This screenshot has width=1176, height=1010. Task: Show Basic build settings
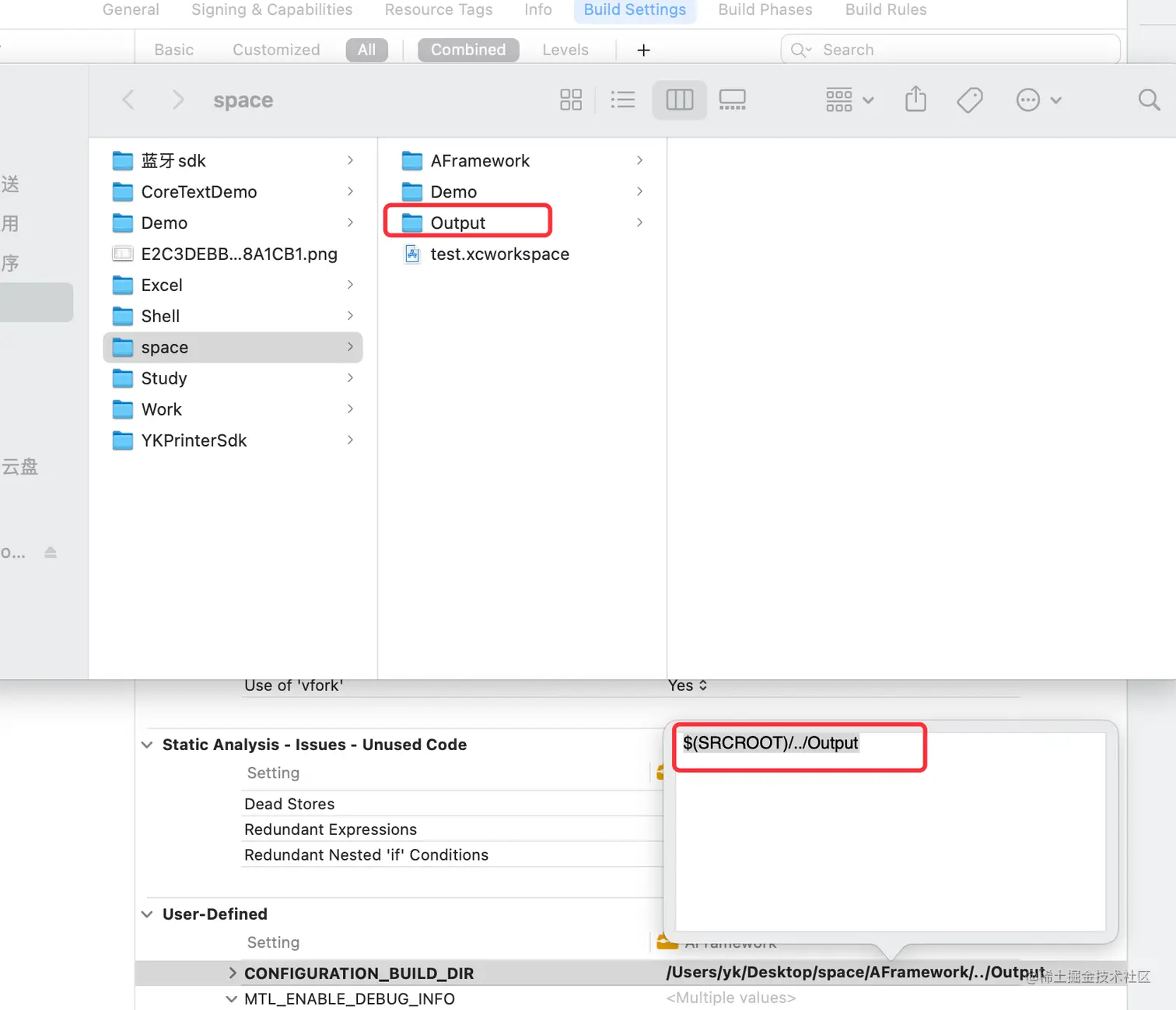[x=173, y=50]
